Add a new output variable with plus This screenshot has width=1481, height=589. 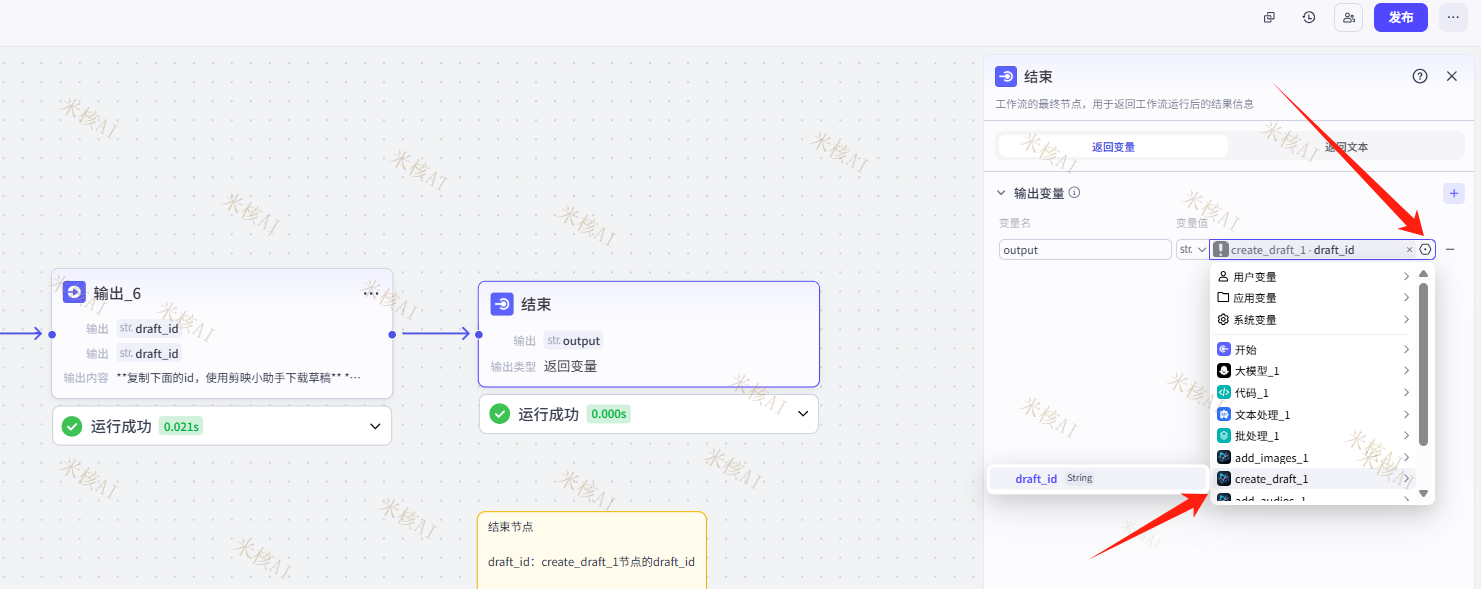tap(1454, 193)
